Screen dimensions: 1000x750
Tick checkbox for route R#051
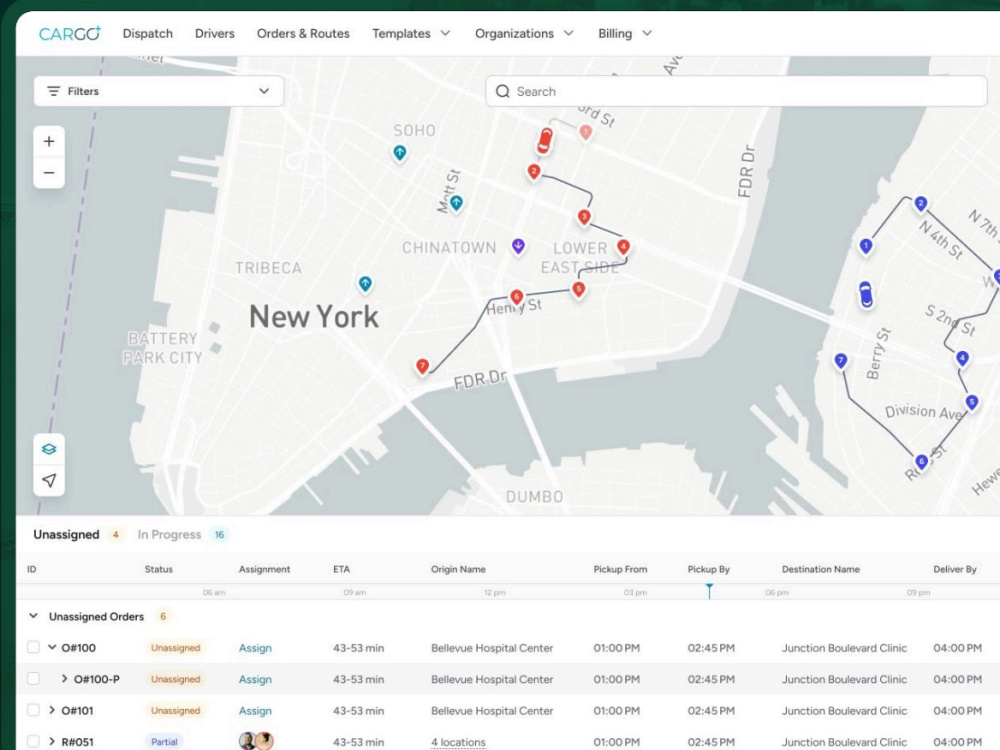(x=33, y=741)
